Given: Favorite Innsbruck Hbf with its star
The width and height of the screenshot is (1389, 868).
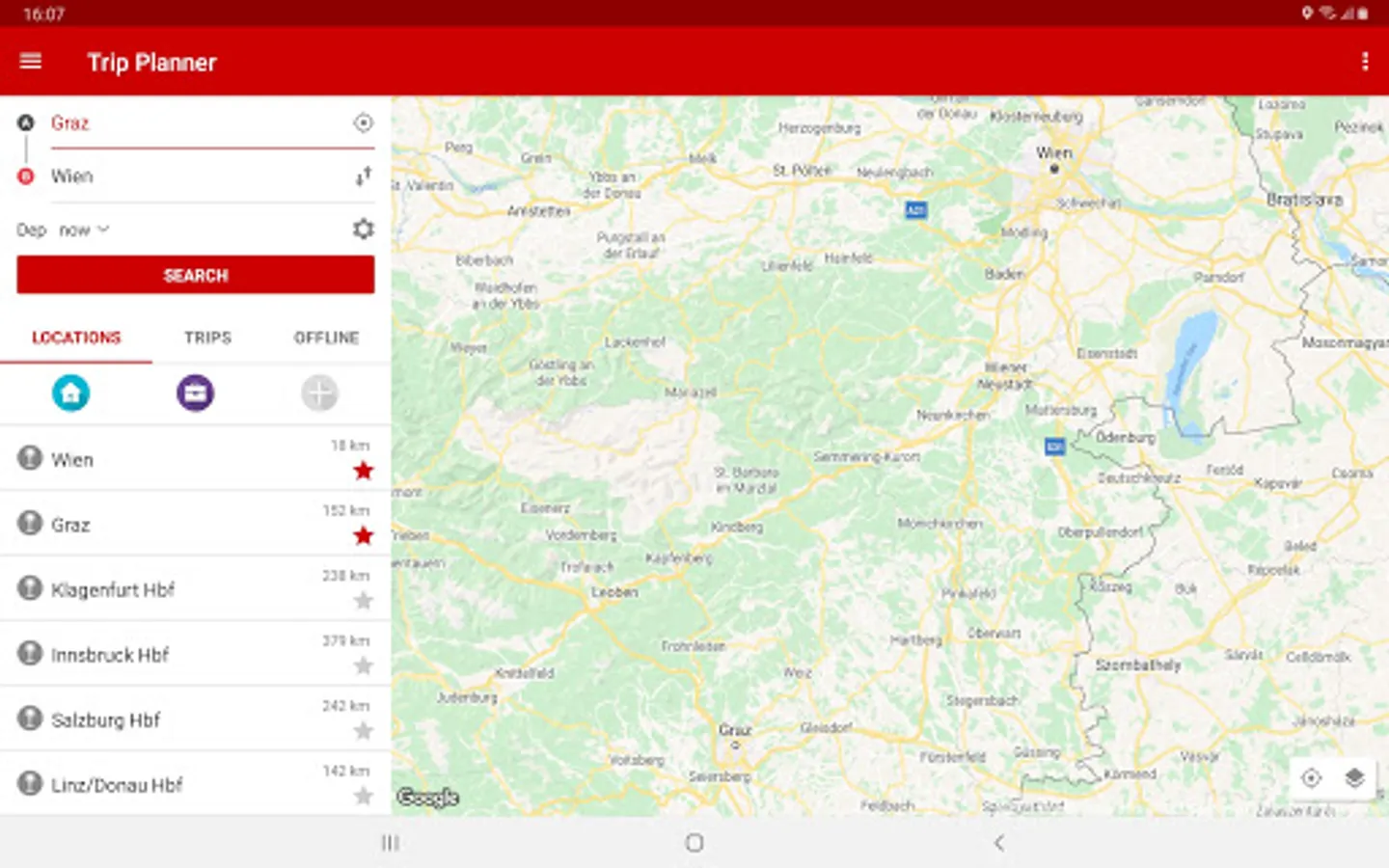Looking at the screenshot, I should [363, 665].
